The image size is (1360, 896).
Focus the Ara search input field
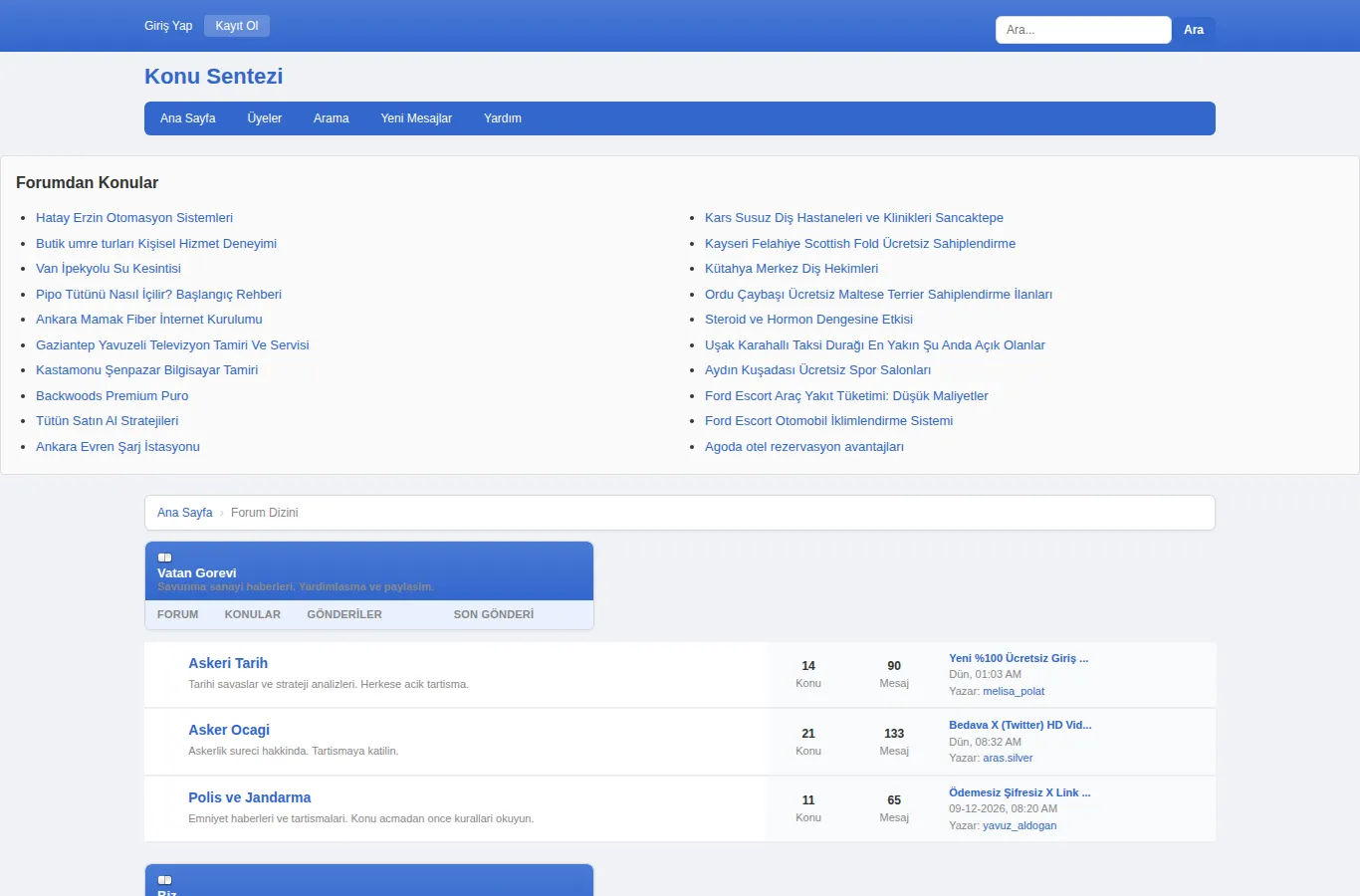tap(1083, 30)
